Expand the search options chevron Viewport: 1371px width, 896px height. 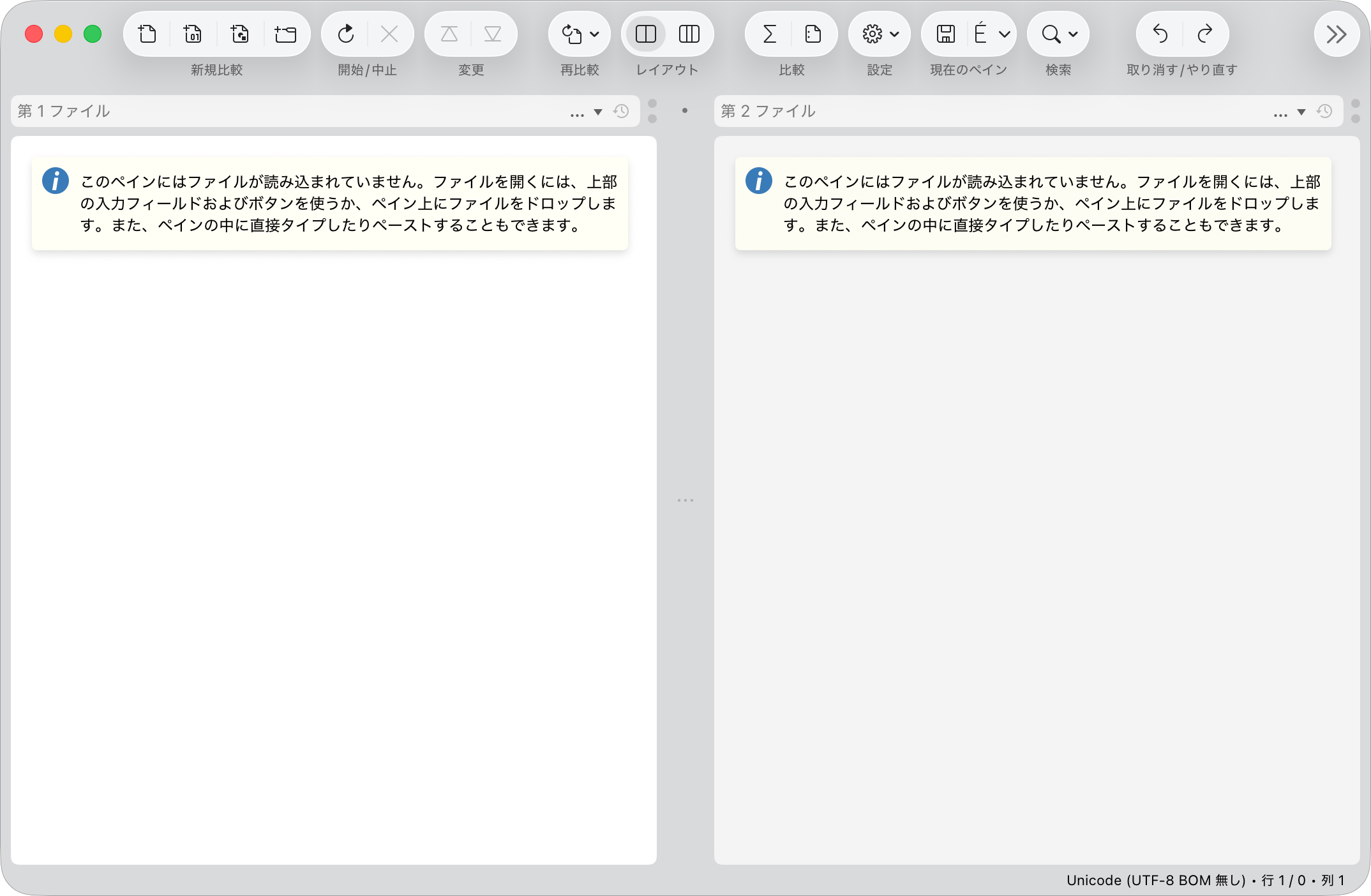[1074, 34]
